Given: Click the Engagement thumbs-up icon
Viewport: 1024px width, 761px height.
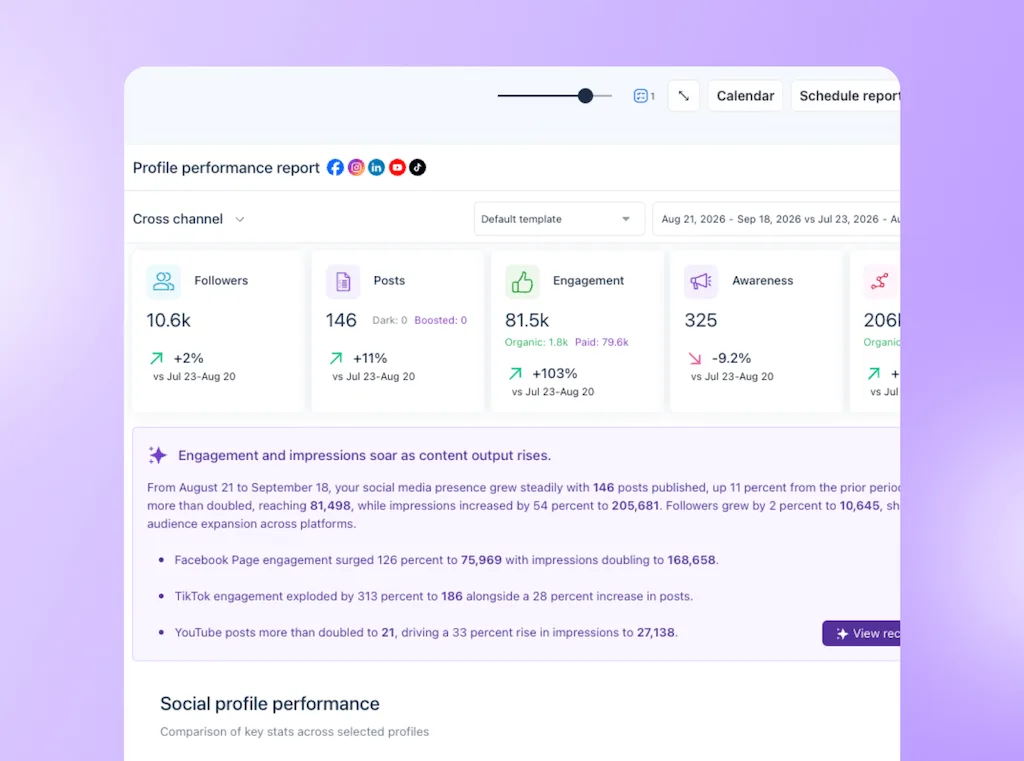Looking at the screenshot, I should (522, 282).
